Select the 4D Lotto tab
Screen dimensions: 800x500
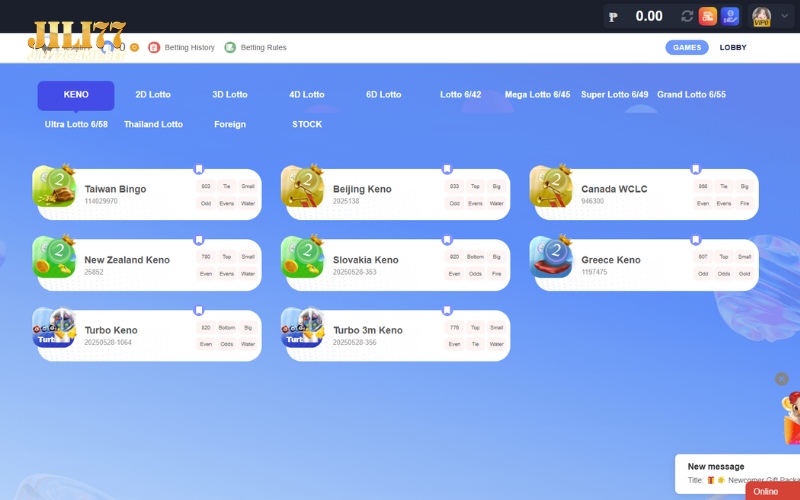(x=307, y=94)
